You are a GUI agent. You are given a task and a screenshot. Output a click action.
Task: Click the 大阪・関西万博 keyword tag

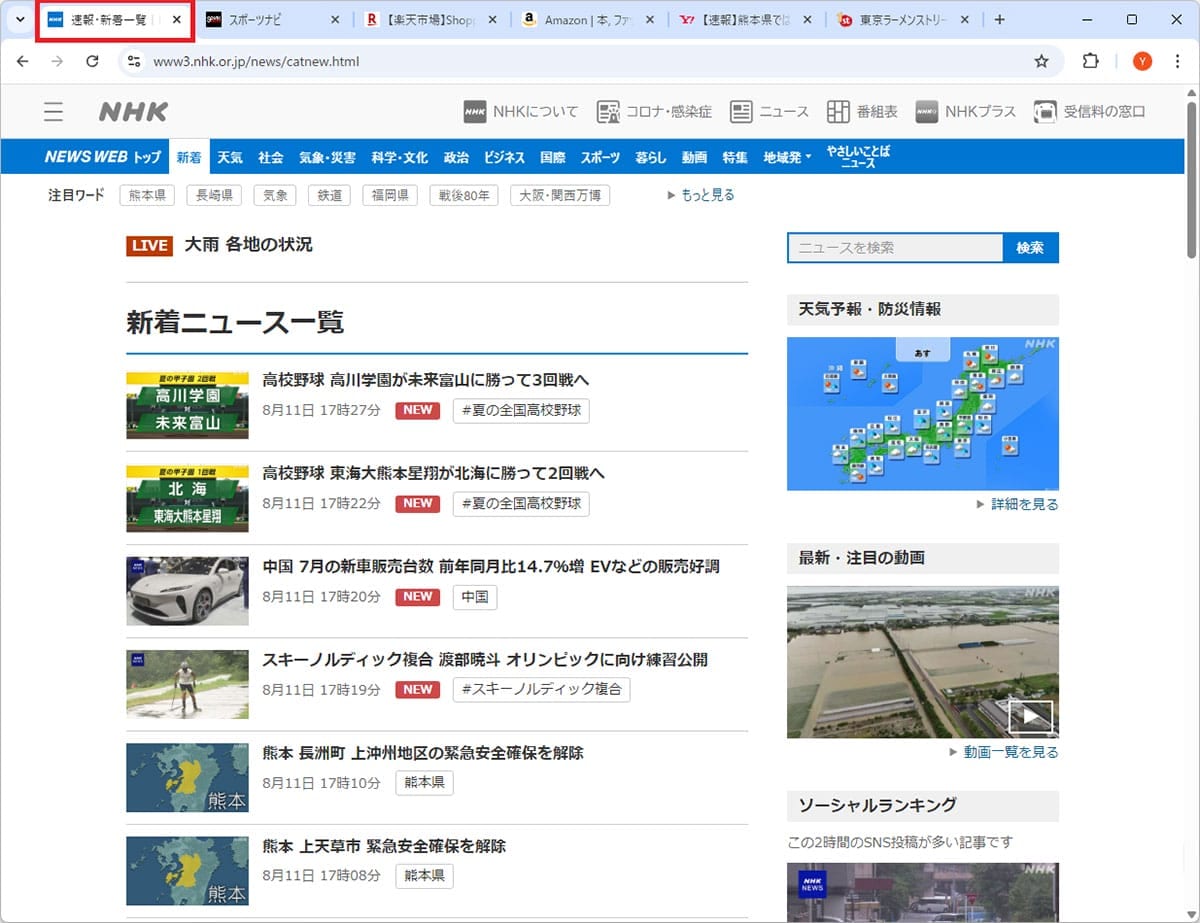pos(560,196)
